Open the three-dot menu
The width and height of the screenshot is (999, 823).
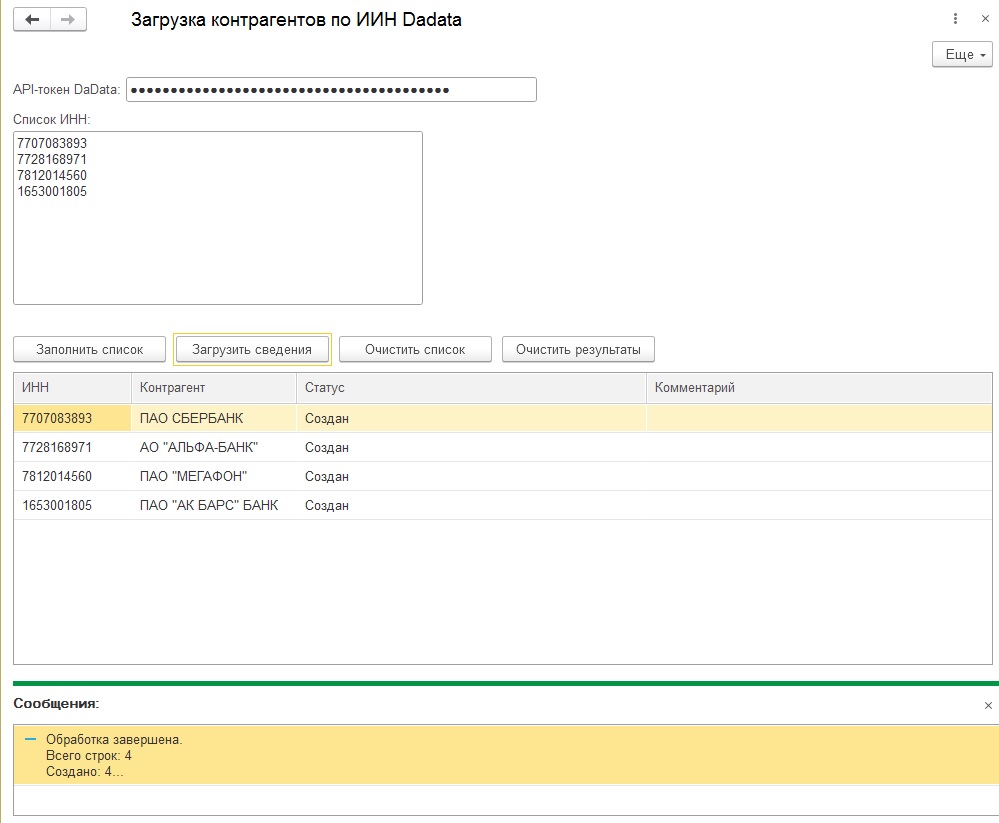[x=955, y=19]
